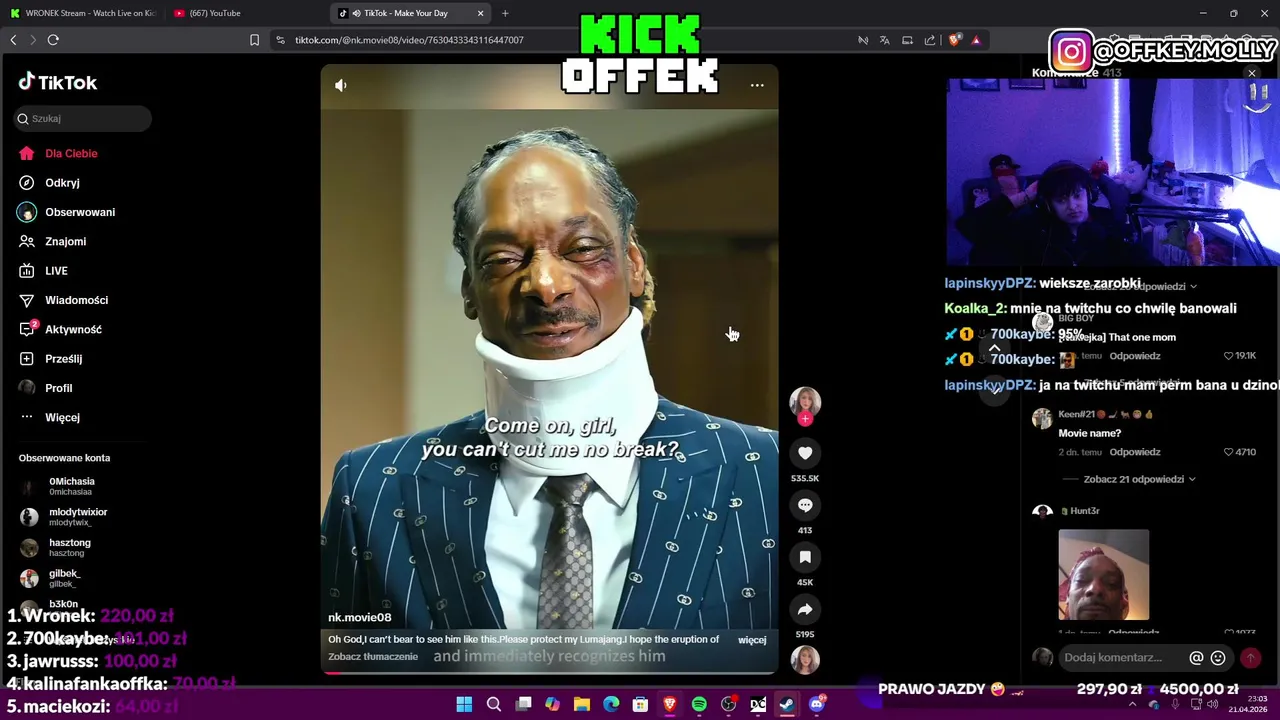Open the video comments with the bubble icon
This screenshot has width=1280, height=720.
pyautogui.click(x=805, y=505)
